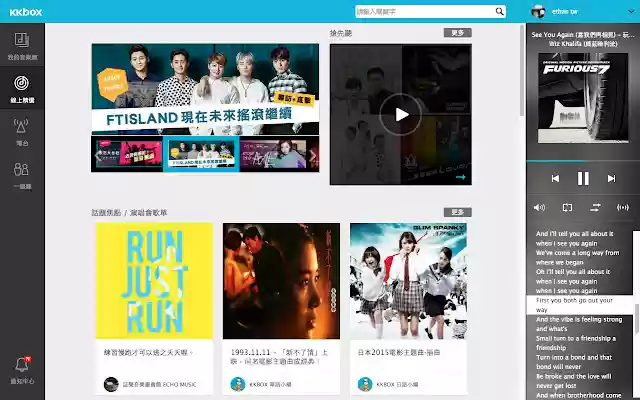Screen dimensions: 640x400
Task: Click lyric 'Small turn to a friendship a'
Action: coord(576,338)
